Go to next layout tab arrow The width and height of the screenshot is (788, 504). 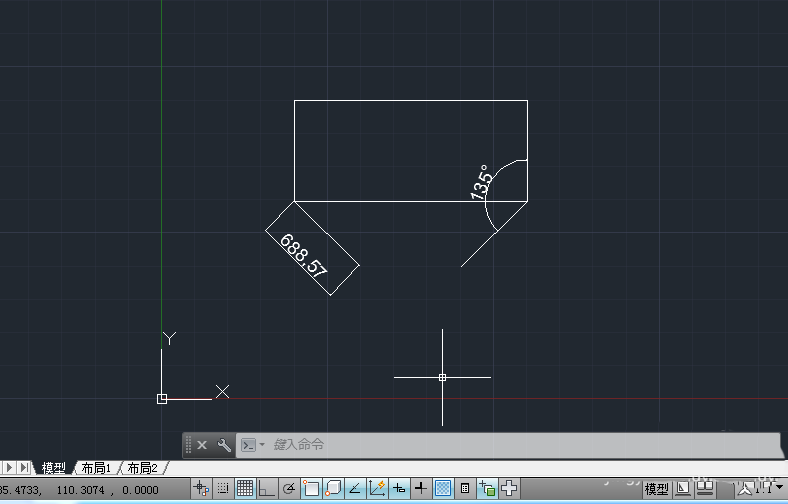click(9, 467)
